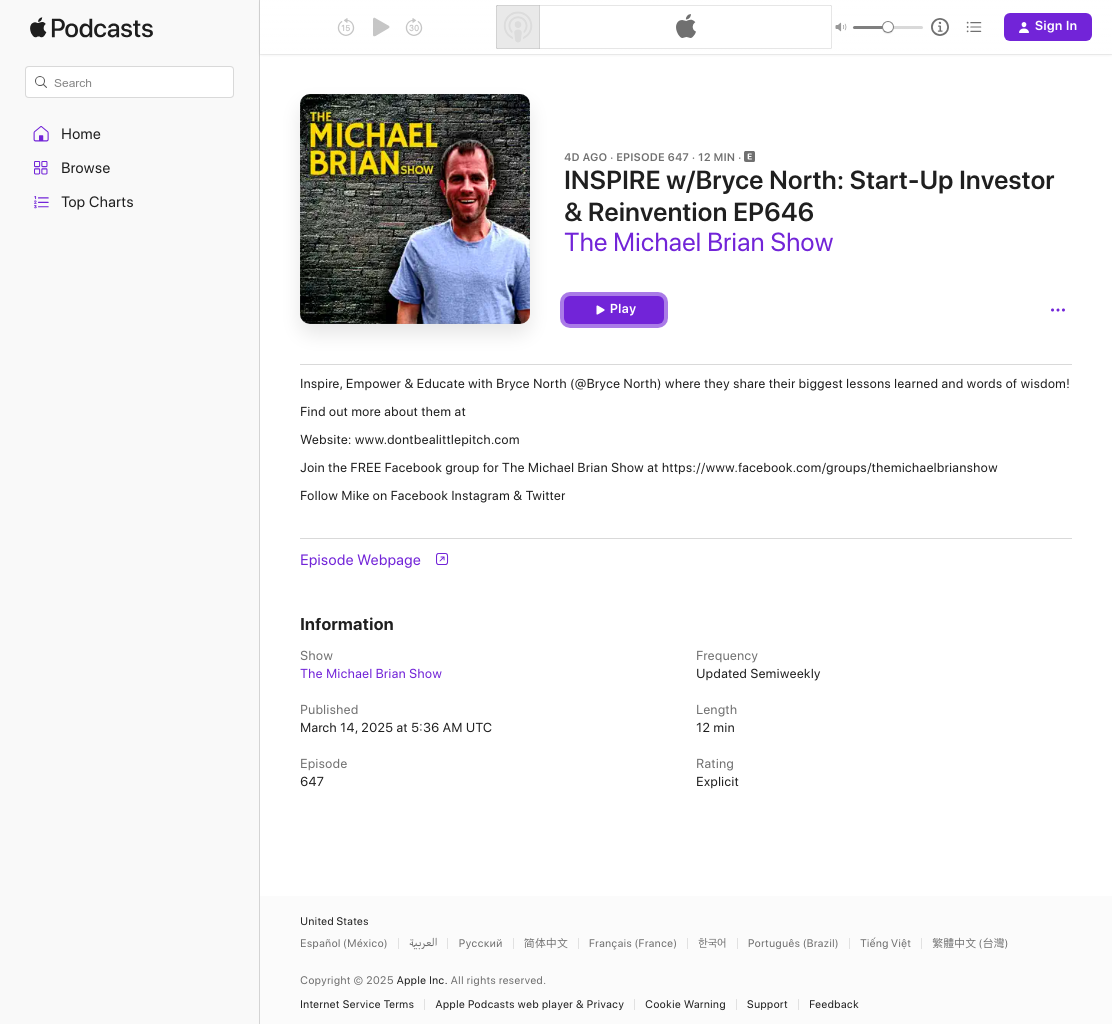The width and height of the screenshot is (1112, 1024).
Task: Click the episode number '647' value
Action: point(312,781)
